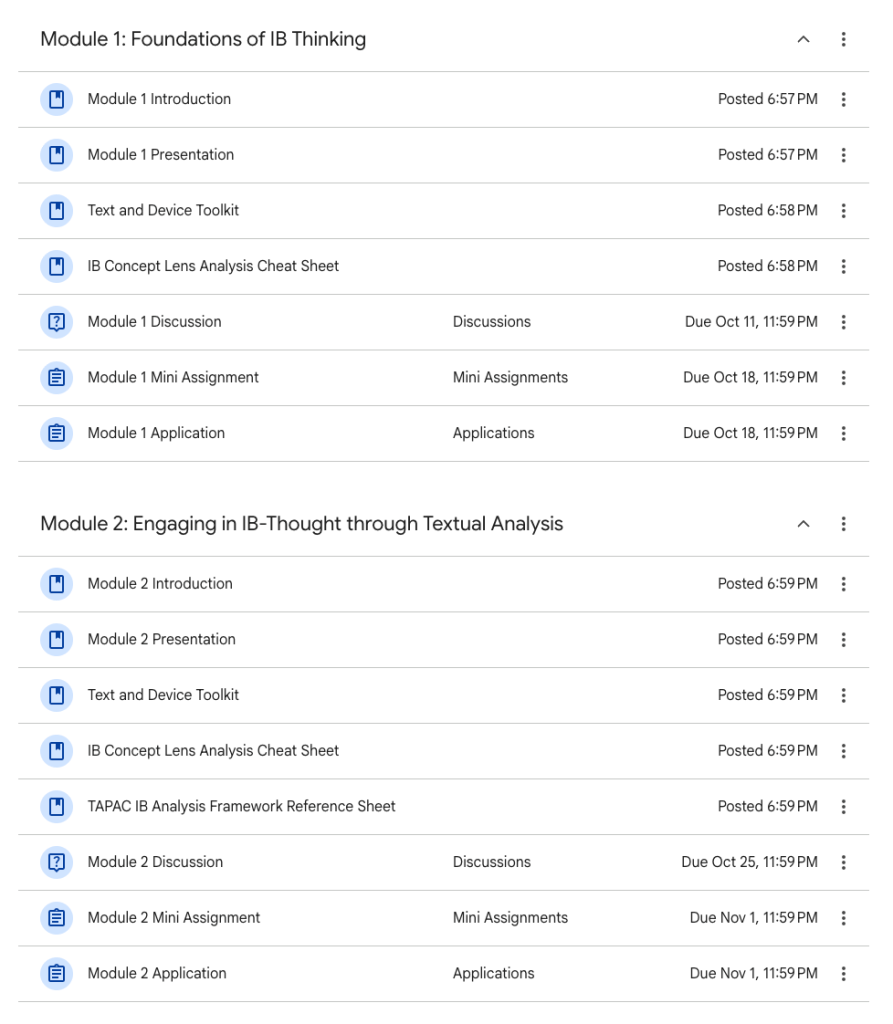Image resolution: width=893 pixels, height=1024 pixels.
Task: Click assignment icon beside Module 1 Application
Action: pos(57,433)
